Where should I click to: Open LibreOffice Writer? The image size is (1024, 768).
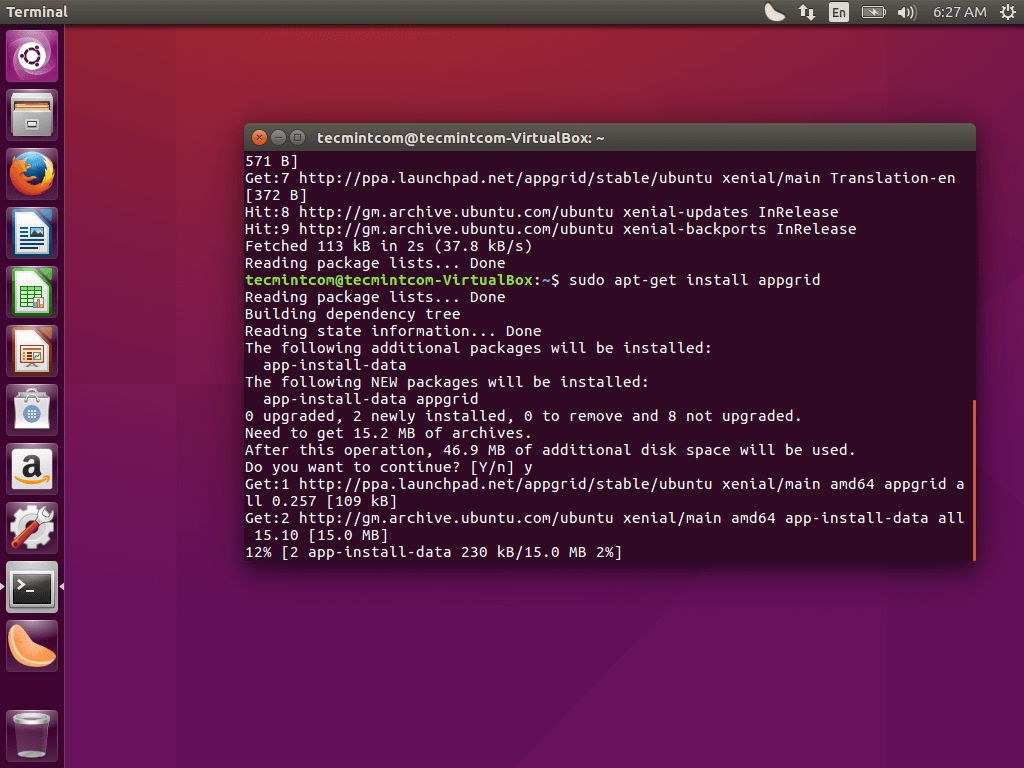pos(31,232)
